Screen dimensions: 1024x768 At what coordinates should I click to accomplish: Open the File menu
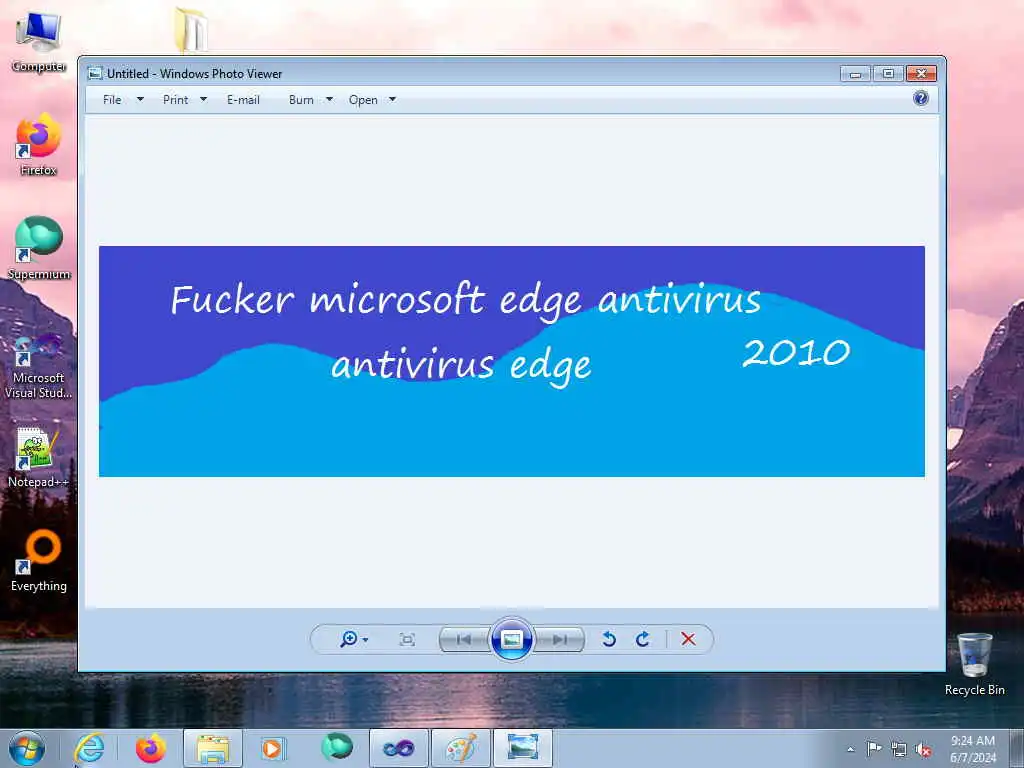pyautogui.click(x=112, y=100)
